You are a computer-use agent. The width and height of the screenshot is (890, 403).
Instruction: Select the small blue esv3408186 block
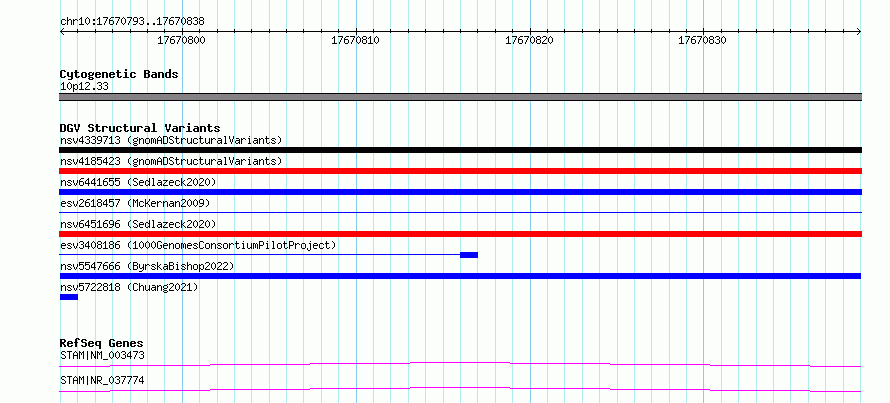[469, 255]
